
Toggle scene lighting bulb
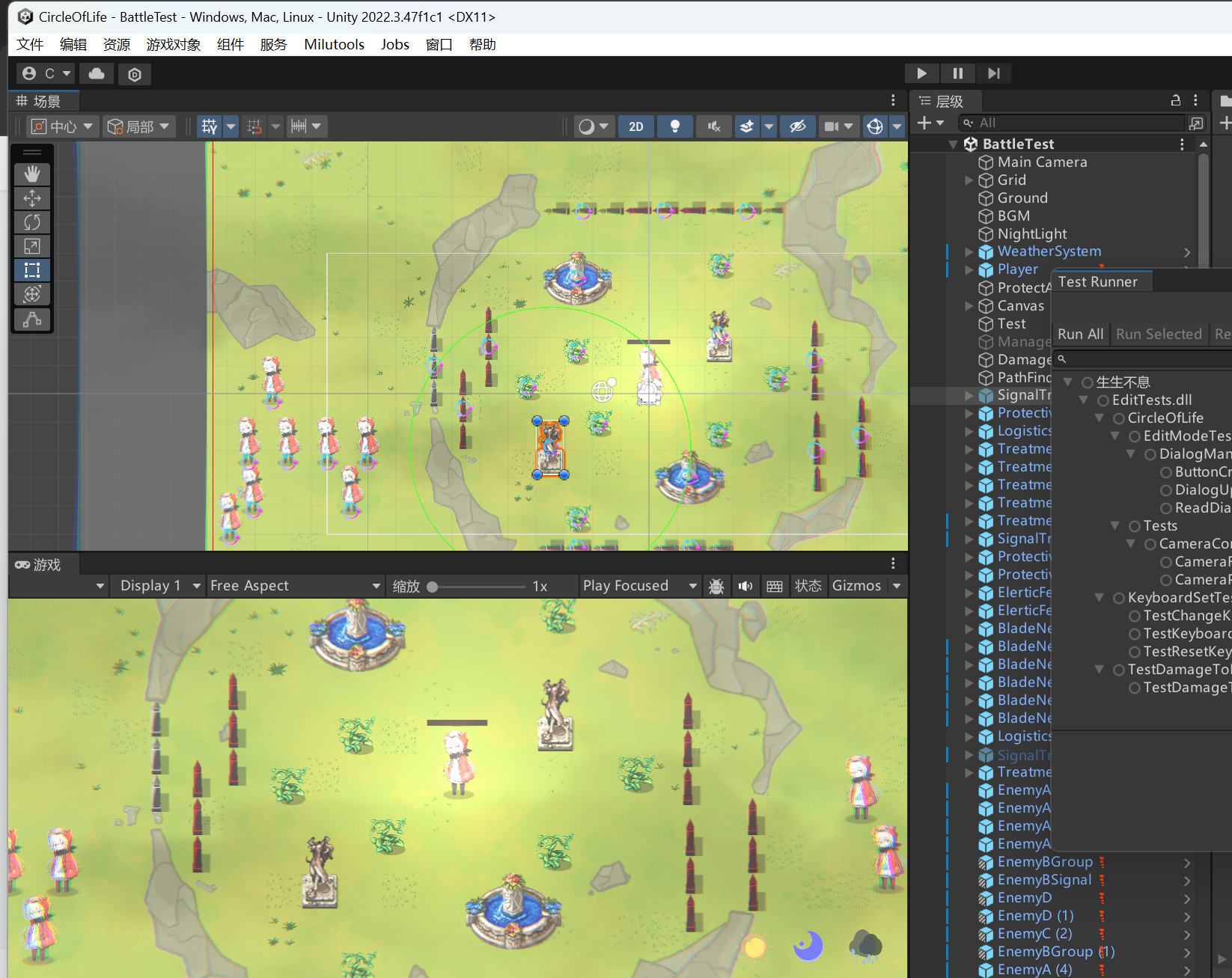674,126
